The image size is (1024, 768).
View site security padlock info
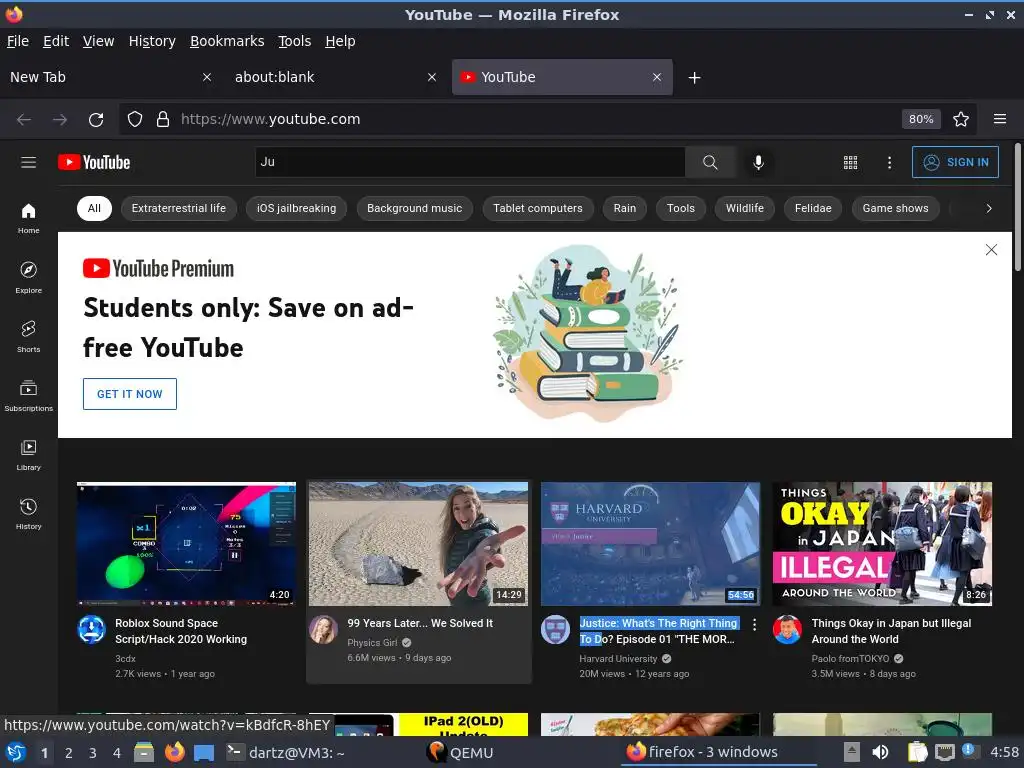pyautogui.click(x=163, y=119)
